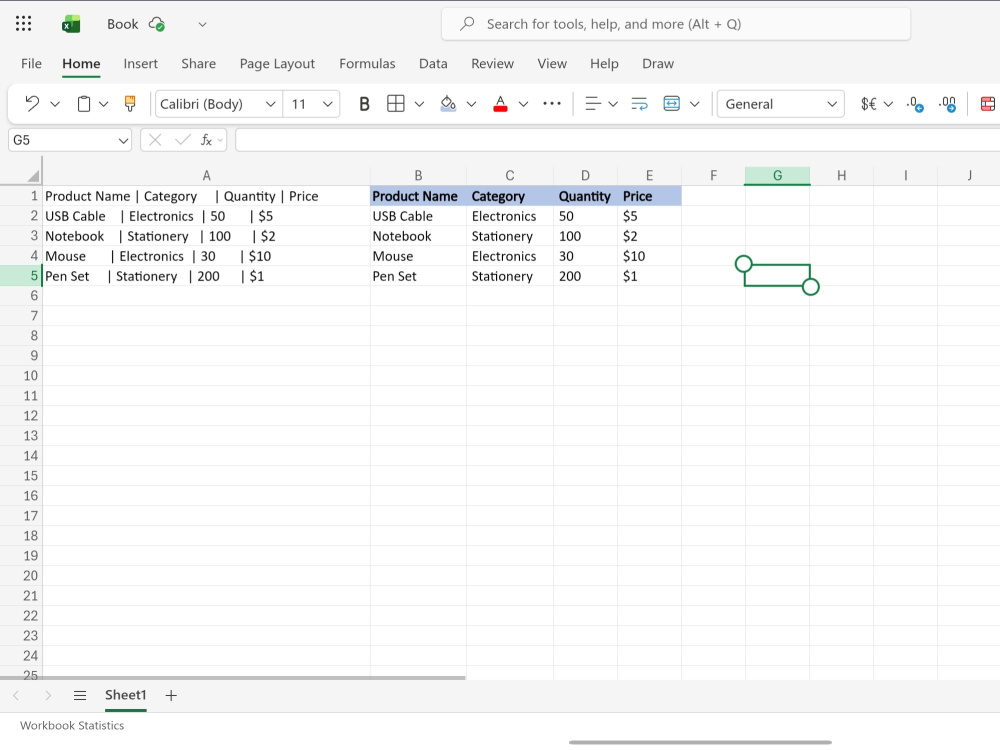
Task: Show more font options ellipsis
Action: point(552,104)
